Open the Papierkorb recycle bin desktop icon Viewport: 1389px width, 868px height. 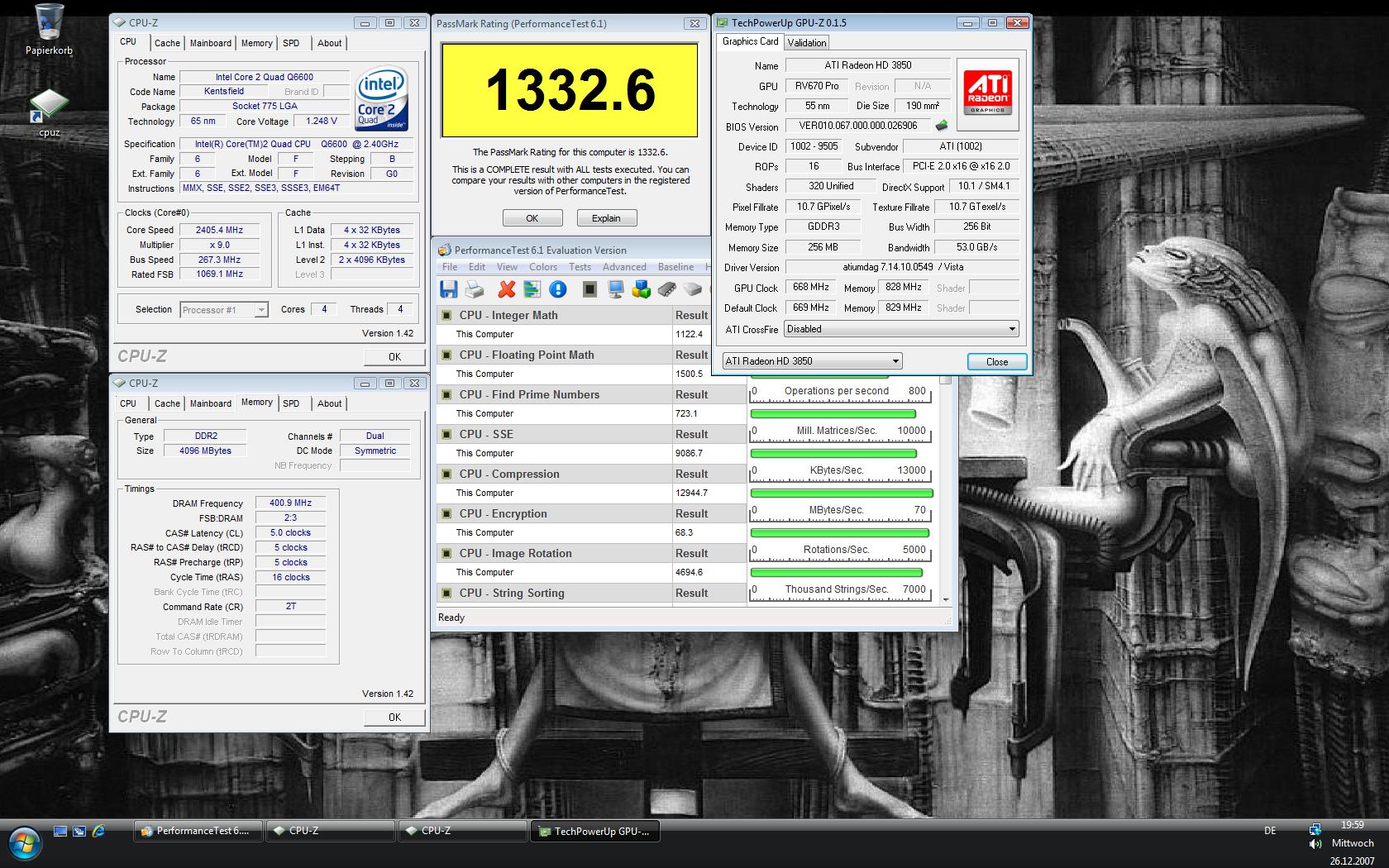coord(49,30)
